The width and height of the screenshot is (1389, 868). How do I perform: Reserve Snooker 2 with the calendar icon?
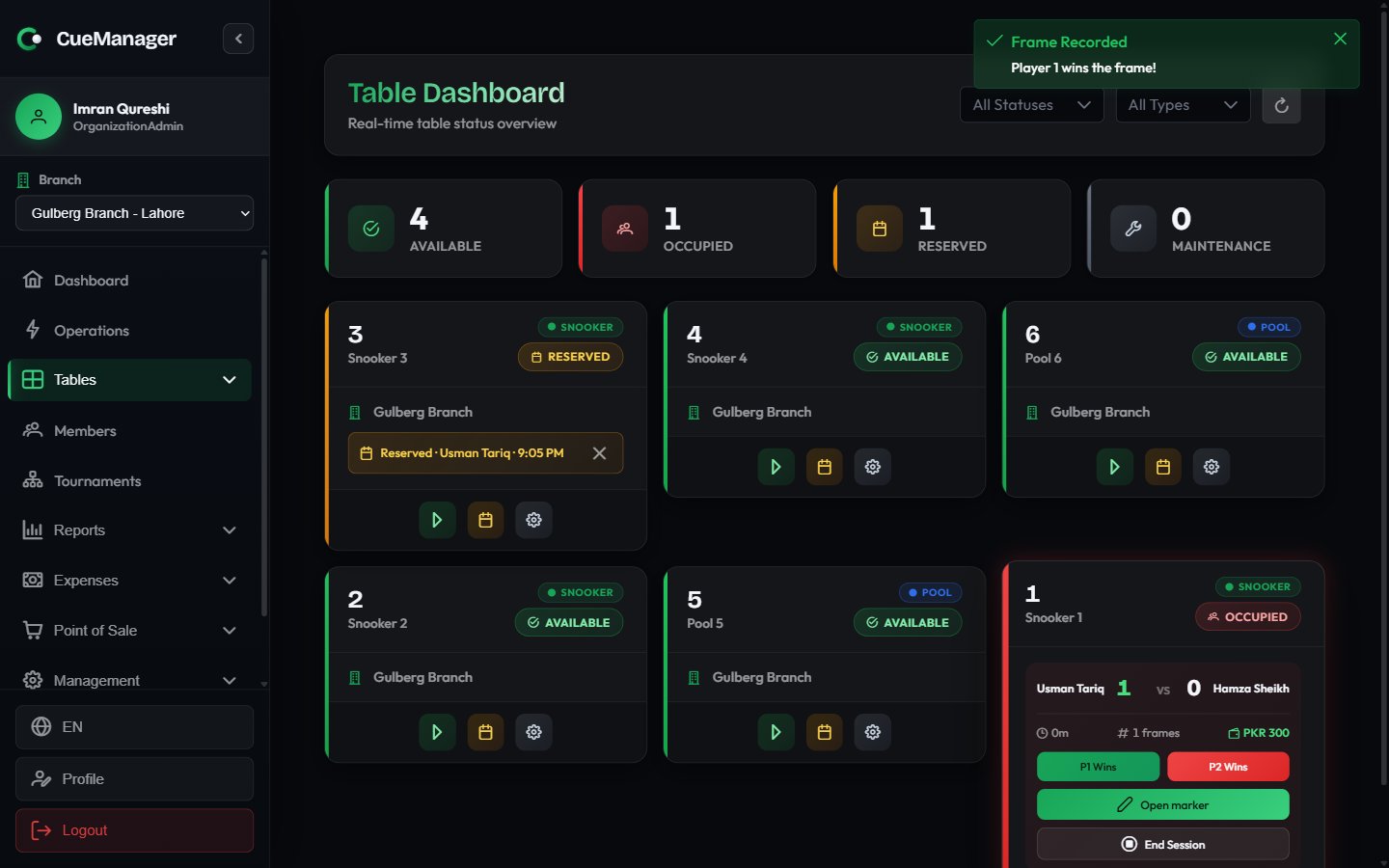[485, 732]
